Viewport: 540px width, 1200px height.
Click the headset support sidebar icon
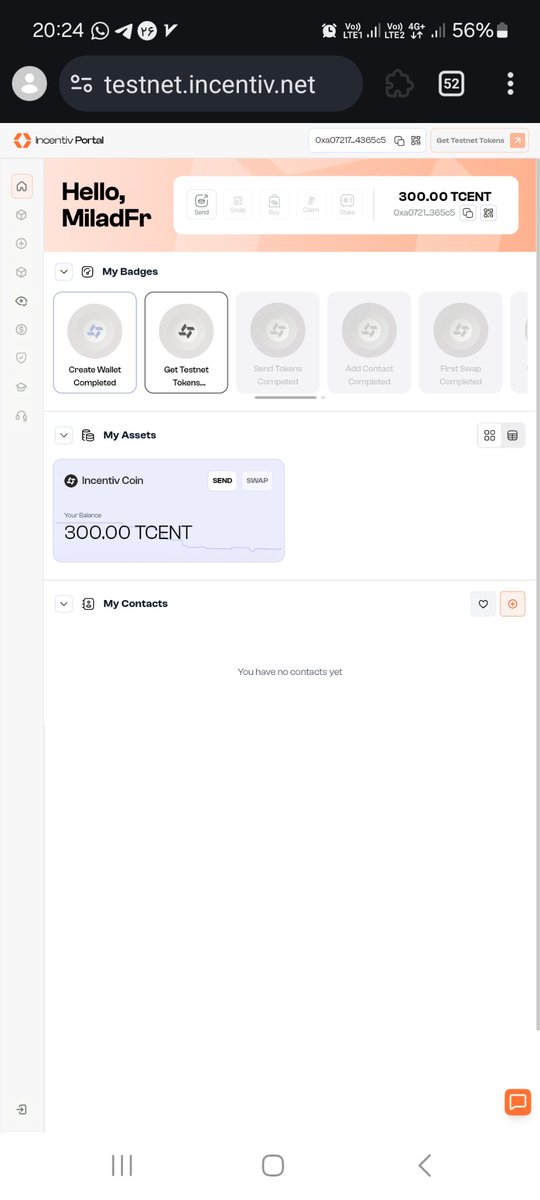[x=21, y=416]
